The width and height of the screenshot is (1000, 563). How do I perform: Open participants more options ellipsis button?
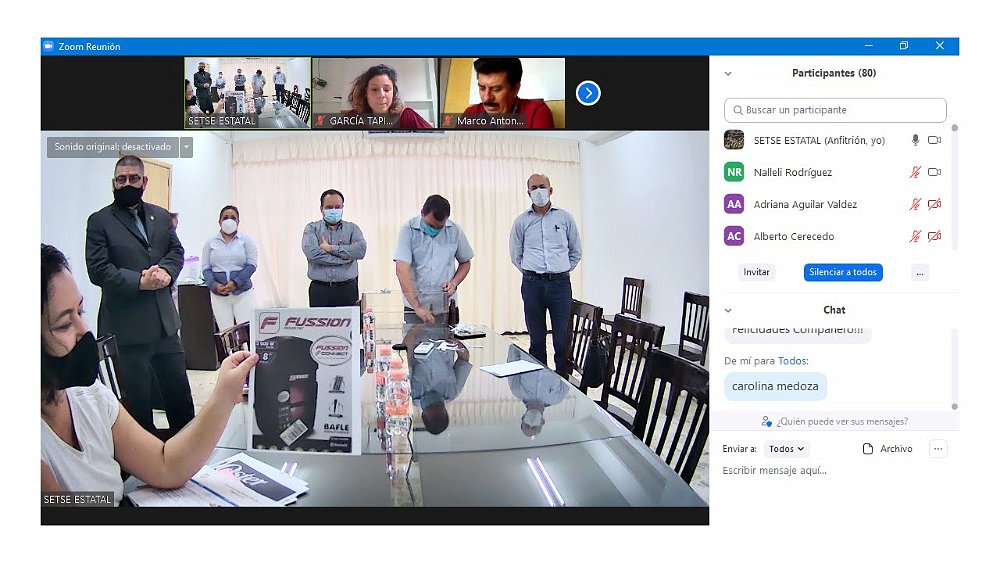pyautogui.click(x=920, y=272)
